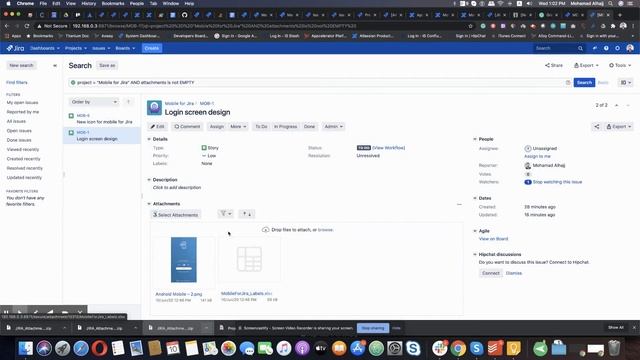Open the Chrome View menu

click(x=71, y=3)
